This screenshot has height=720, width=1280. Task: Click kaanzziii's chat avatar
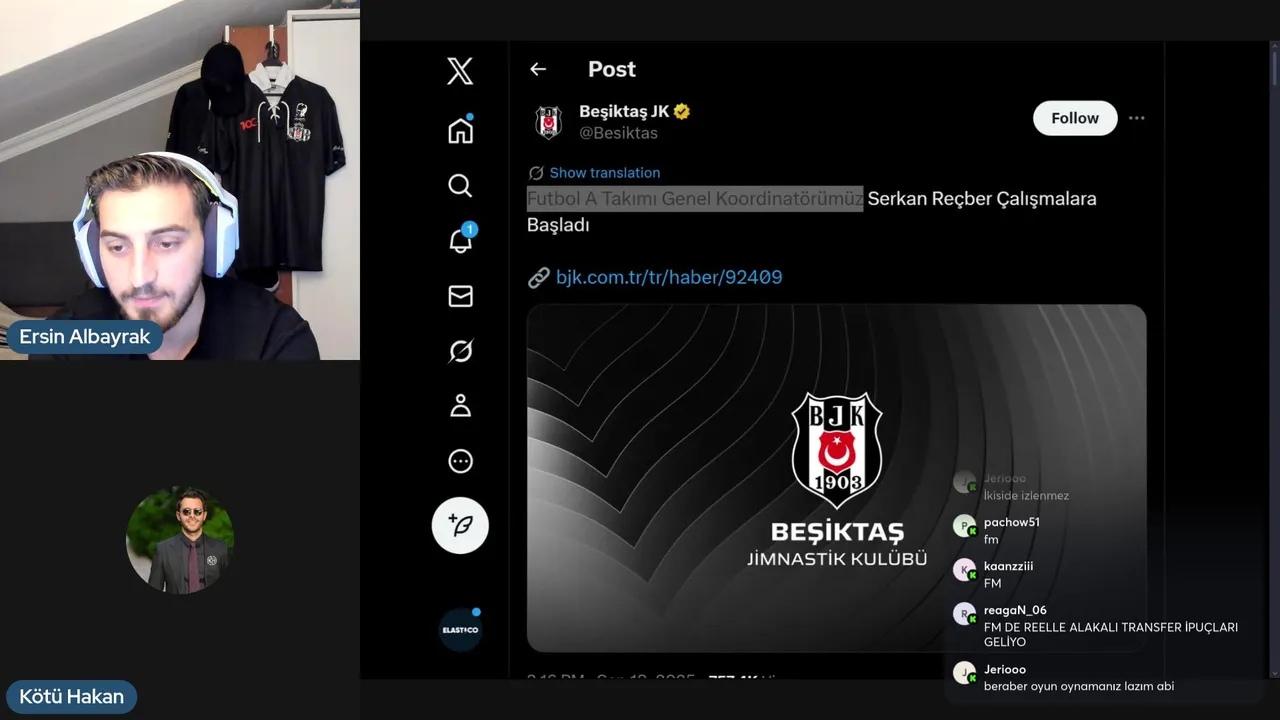pyautogui.click(x=964, y=570)
